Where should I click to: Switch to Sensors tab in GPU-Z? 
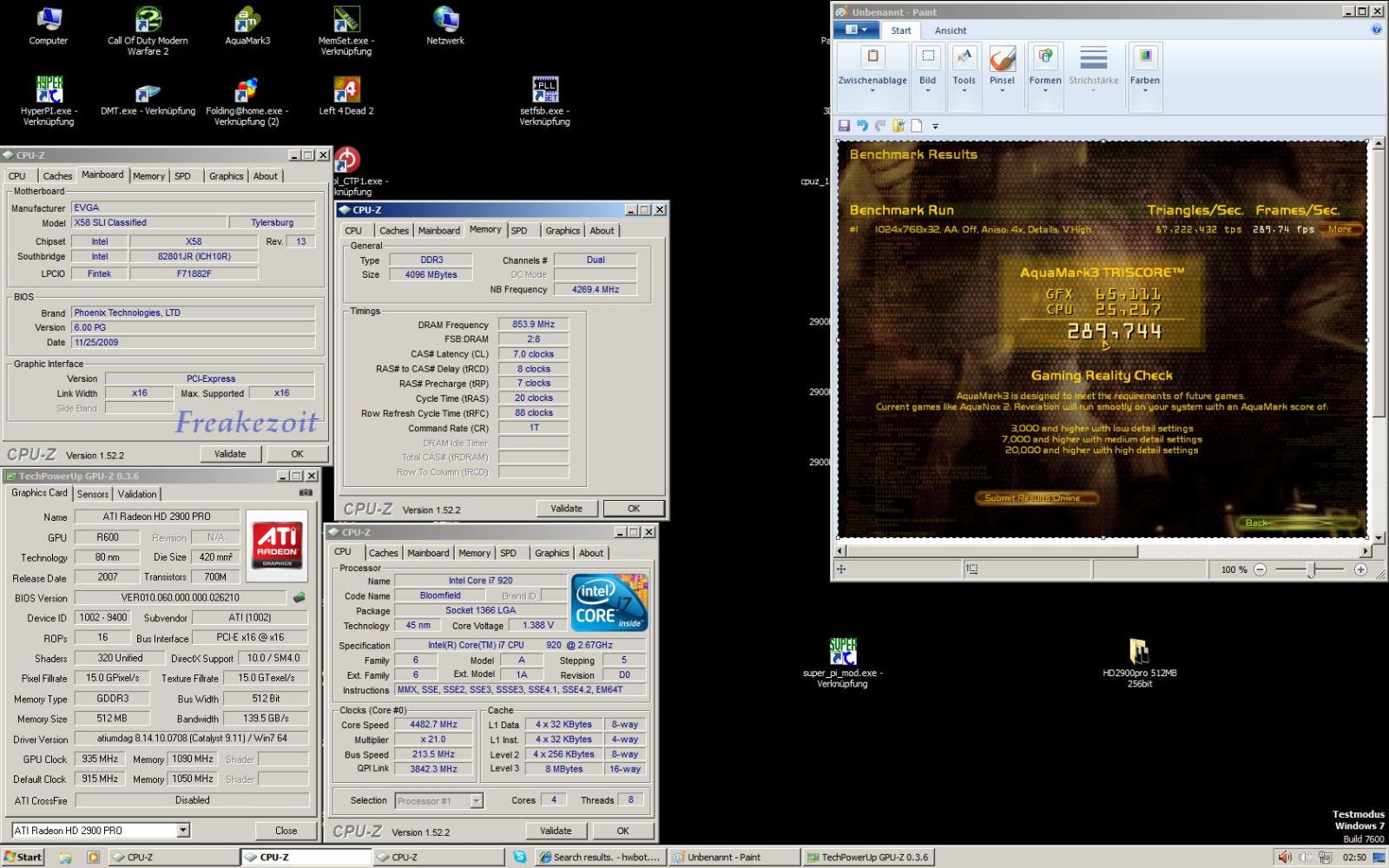[x=93, y=494]
